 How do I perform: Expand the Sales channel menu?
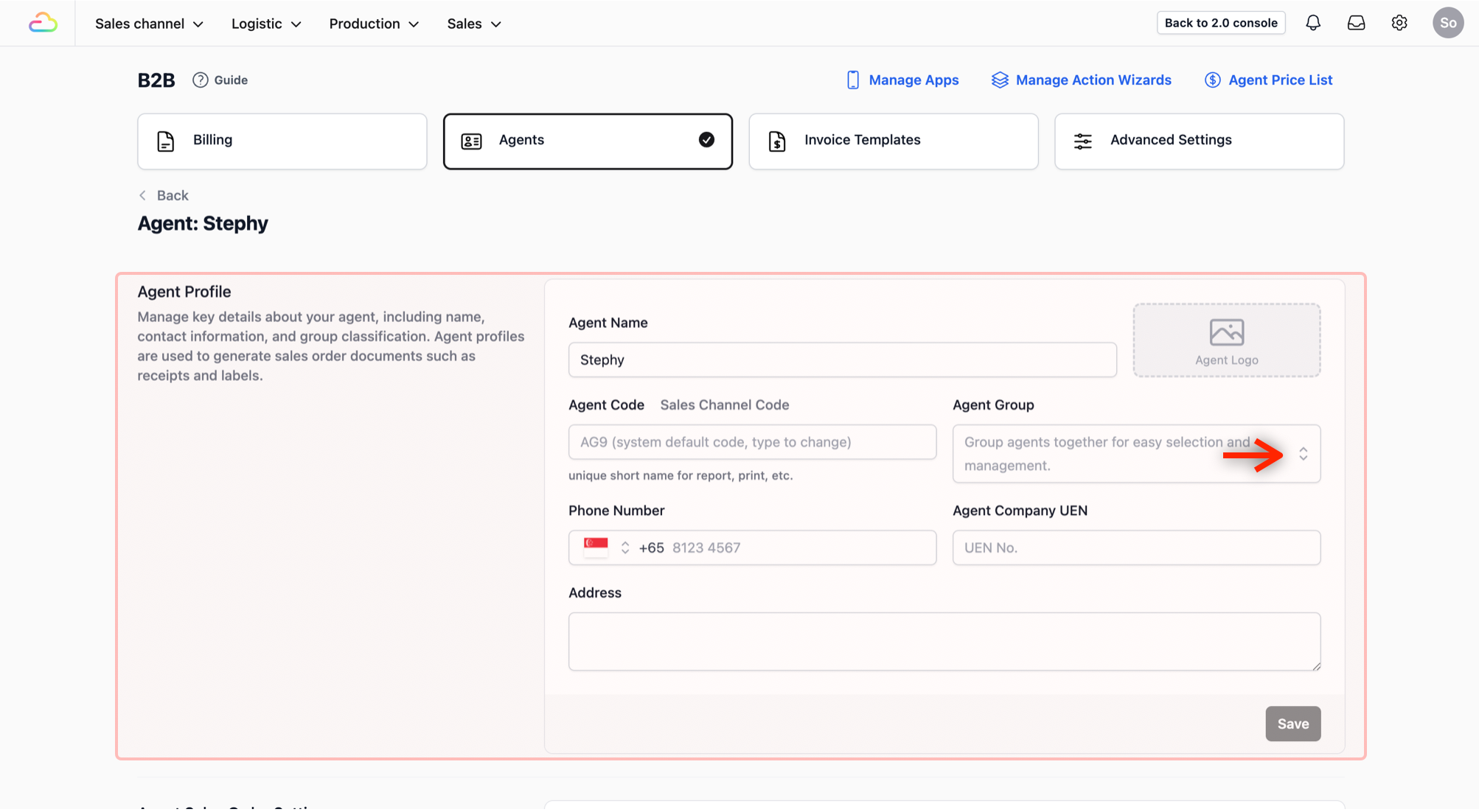click(x=149, y=24)
